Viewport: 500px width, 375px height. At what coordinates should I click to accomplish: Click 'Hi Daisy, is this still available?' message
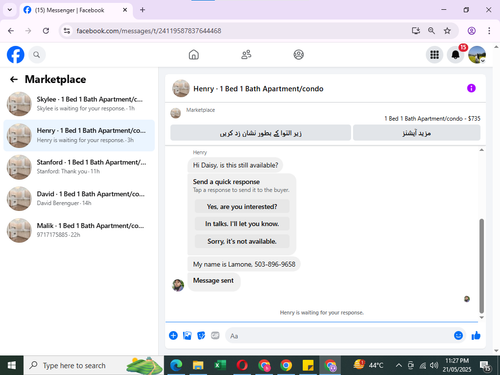pos(235,165)
